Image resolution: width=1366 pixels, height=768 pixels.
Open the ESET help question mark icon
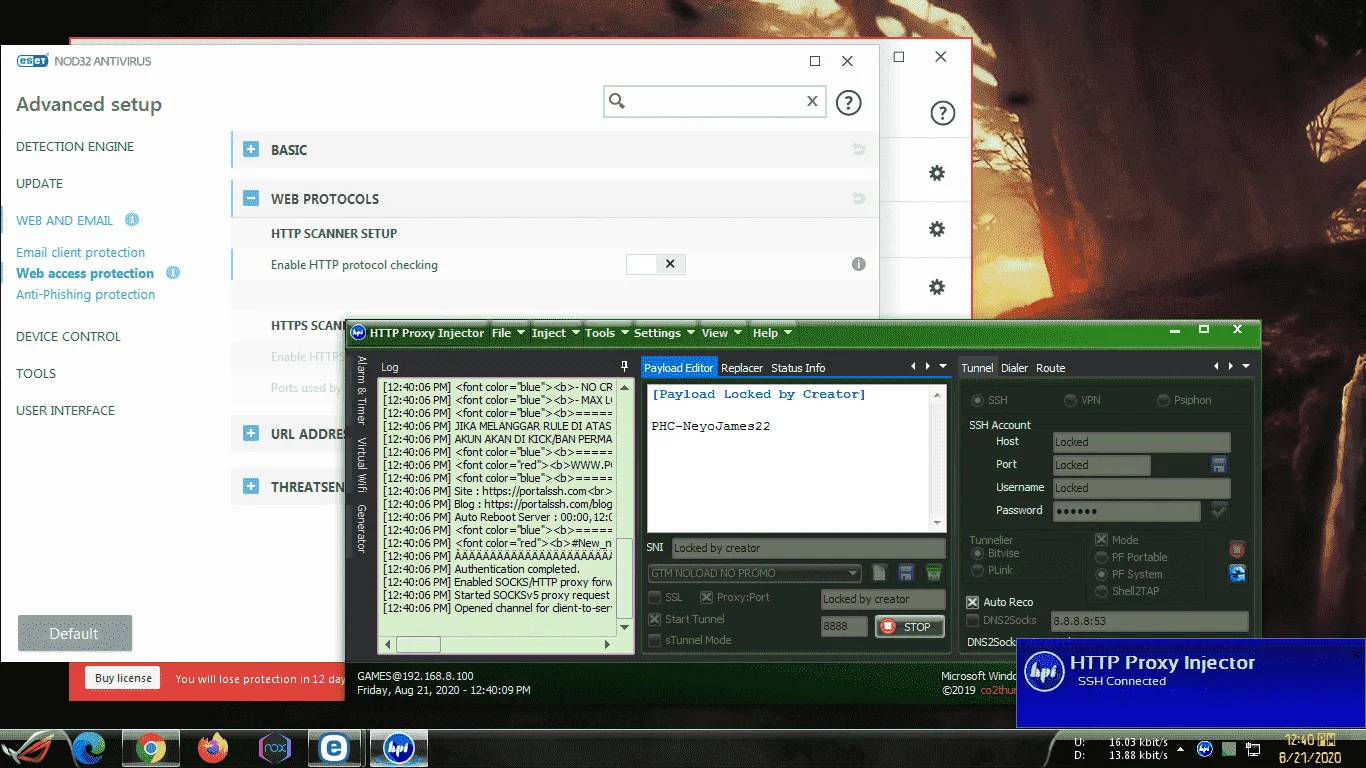coord(848,102)
